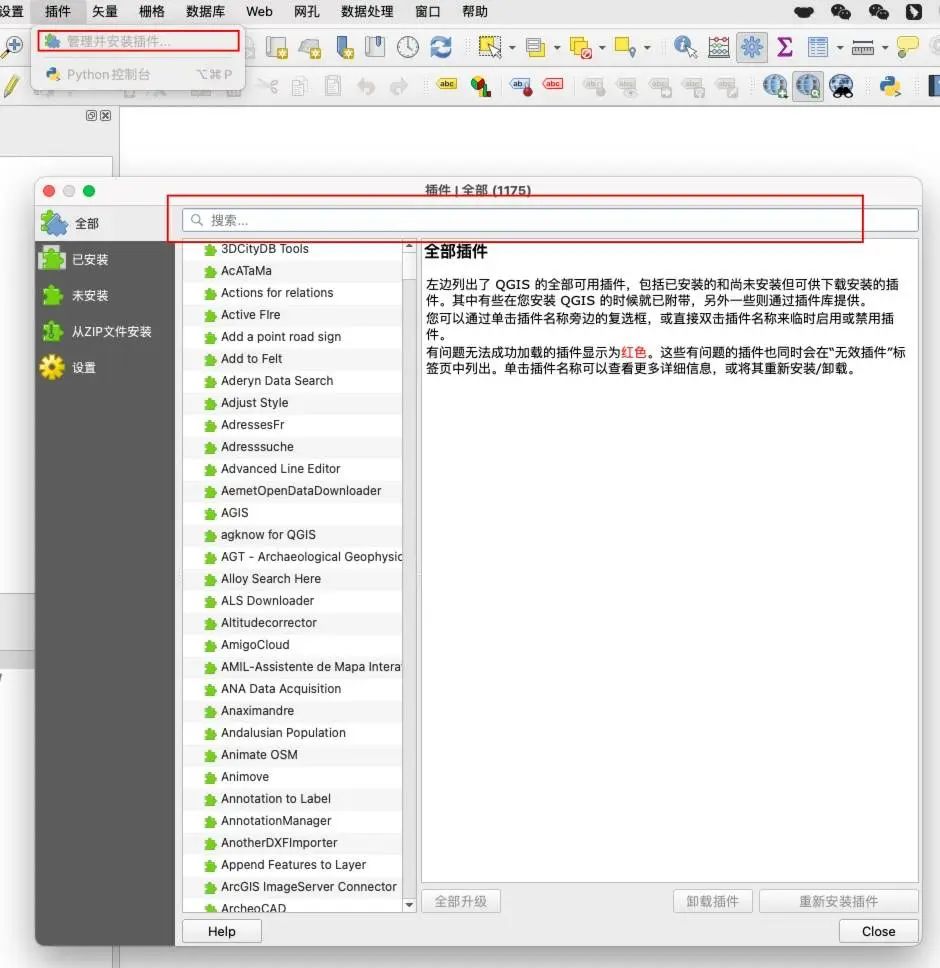Click the globe with plus sign icon
This screenshot has height=968, width=940.
point(775,86)
